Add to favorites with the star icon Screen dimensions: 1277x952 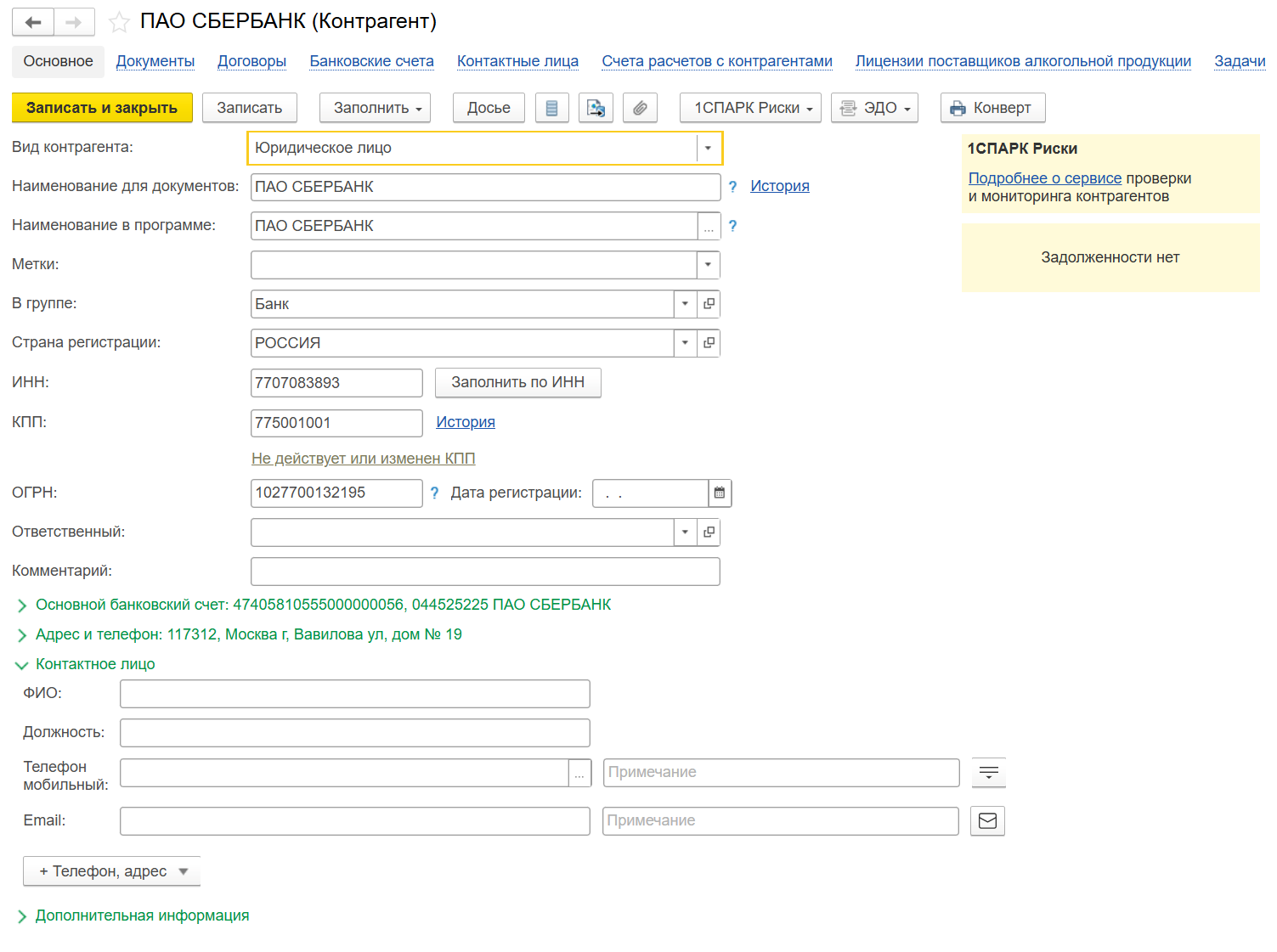(x=119, y=22)
